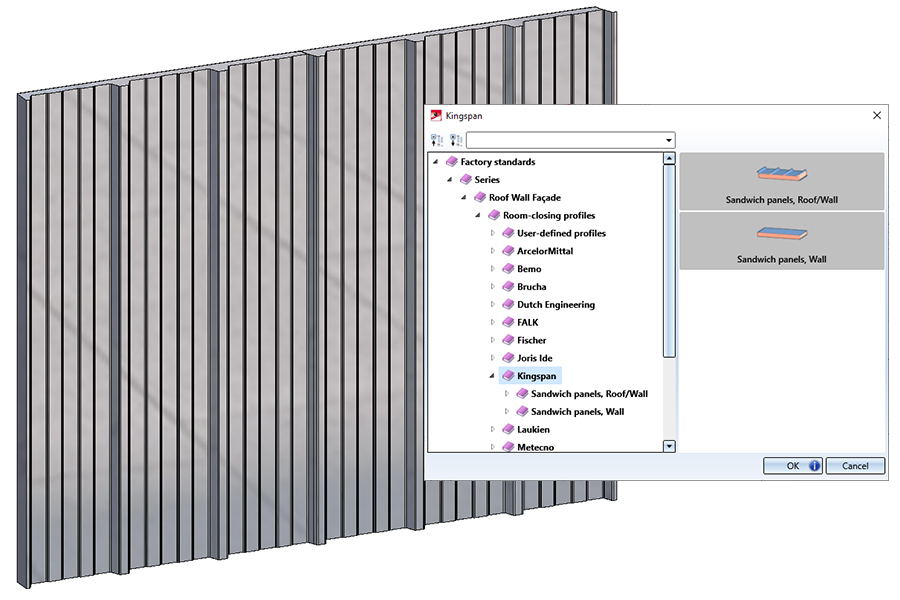Select the Series tree item

487,180
